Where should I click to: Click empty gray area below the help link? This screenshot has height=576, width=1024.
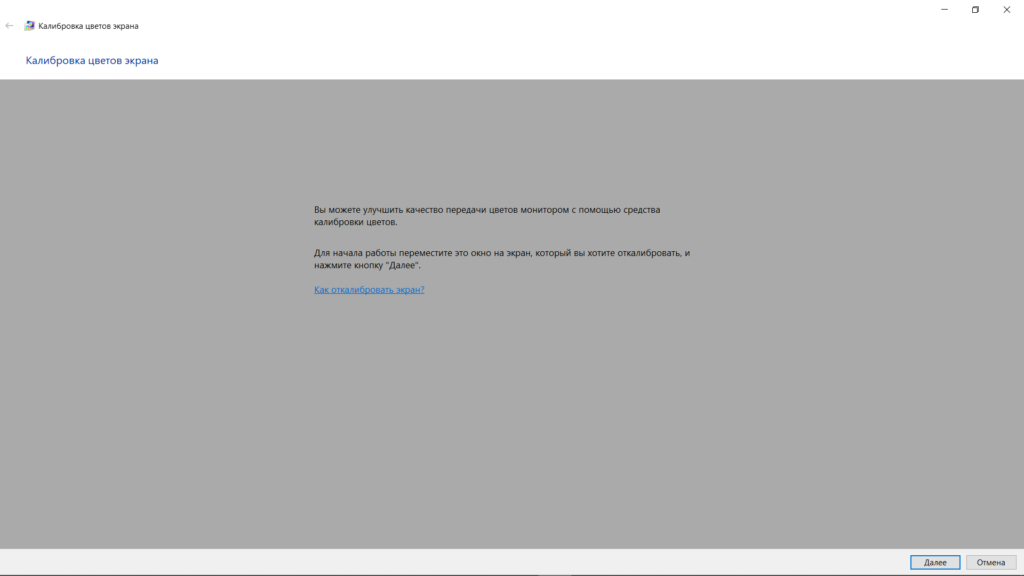(x=500, y=420)
